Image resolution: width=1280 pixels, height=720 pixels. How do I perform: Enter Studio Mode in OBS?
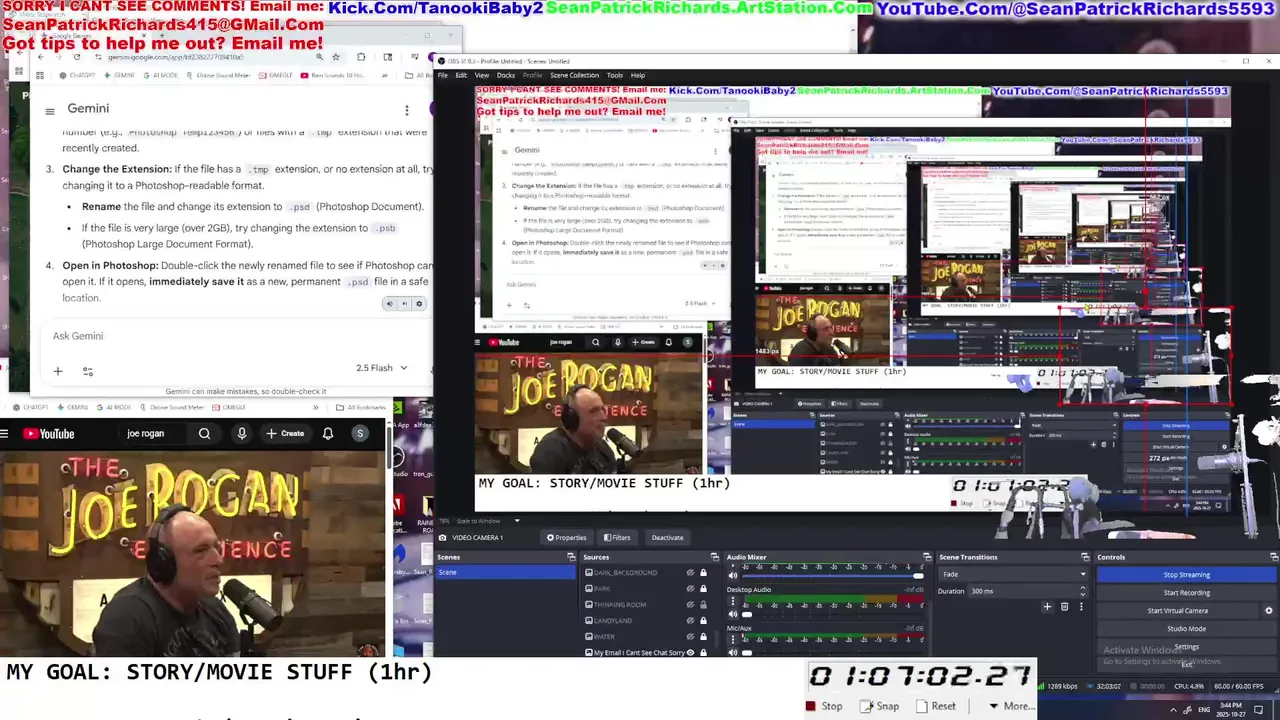pyautogui.click(x=1186, y=629)
